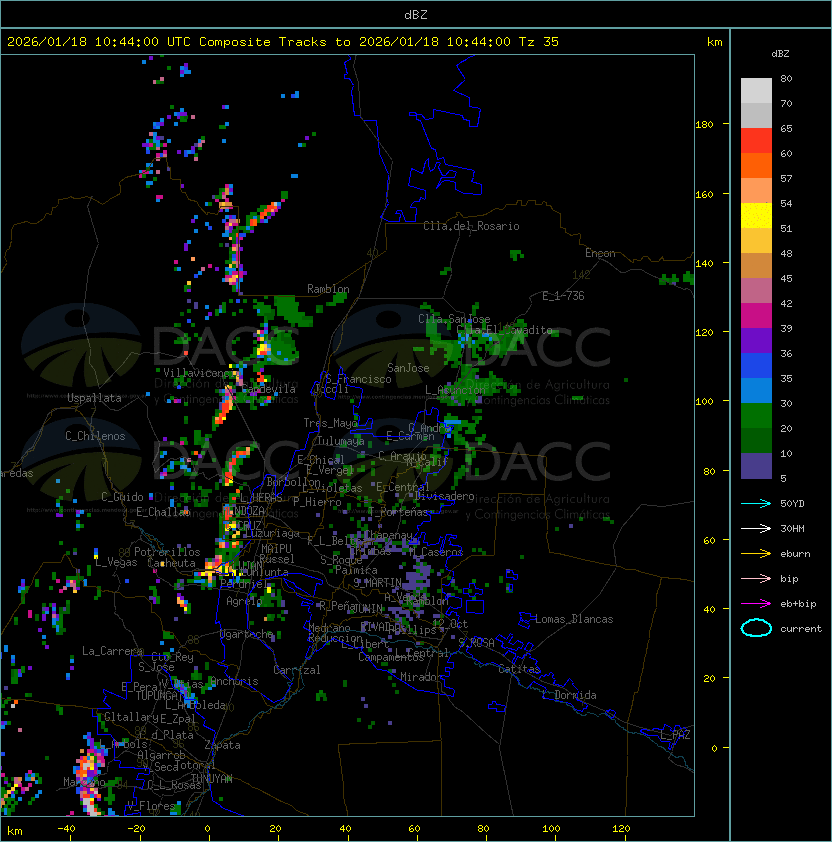
Task: Pick the royal blue 35–36 dBZ swatch
Action: coord(756,366)
